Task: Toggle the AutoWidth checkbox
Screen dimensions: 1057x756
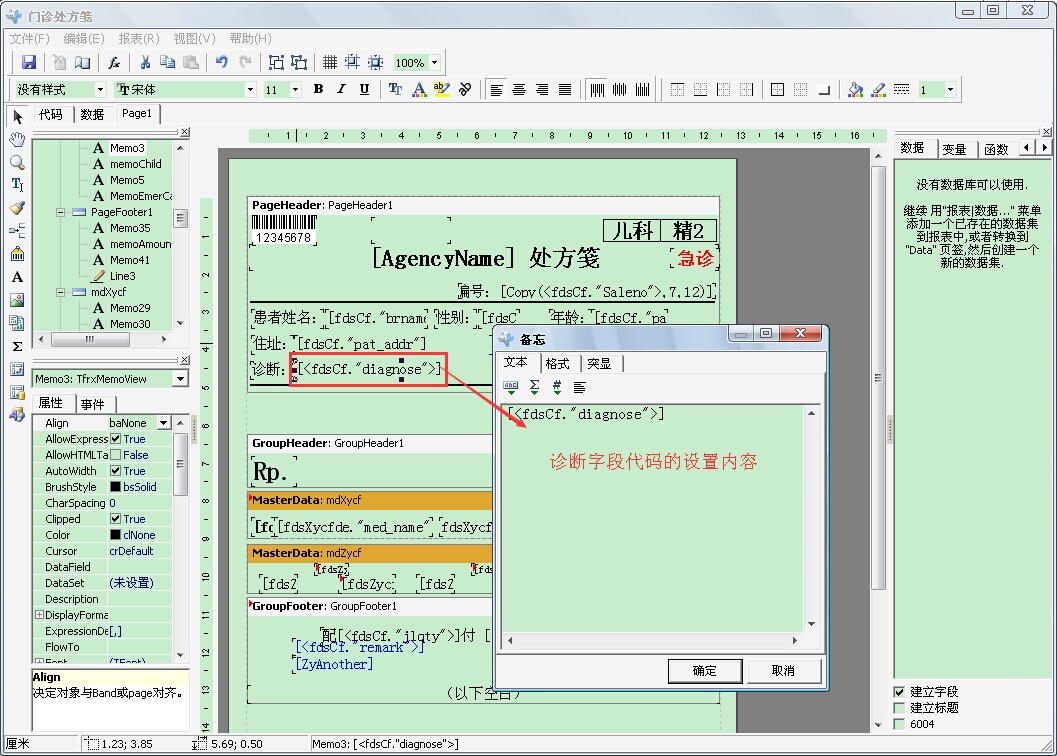Action: coord(115,471)
